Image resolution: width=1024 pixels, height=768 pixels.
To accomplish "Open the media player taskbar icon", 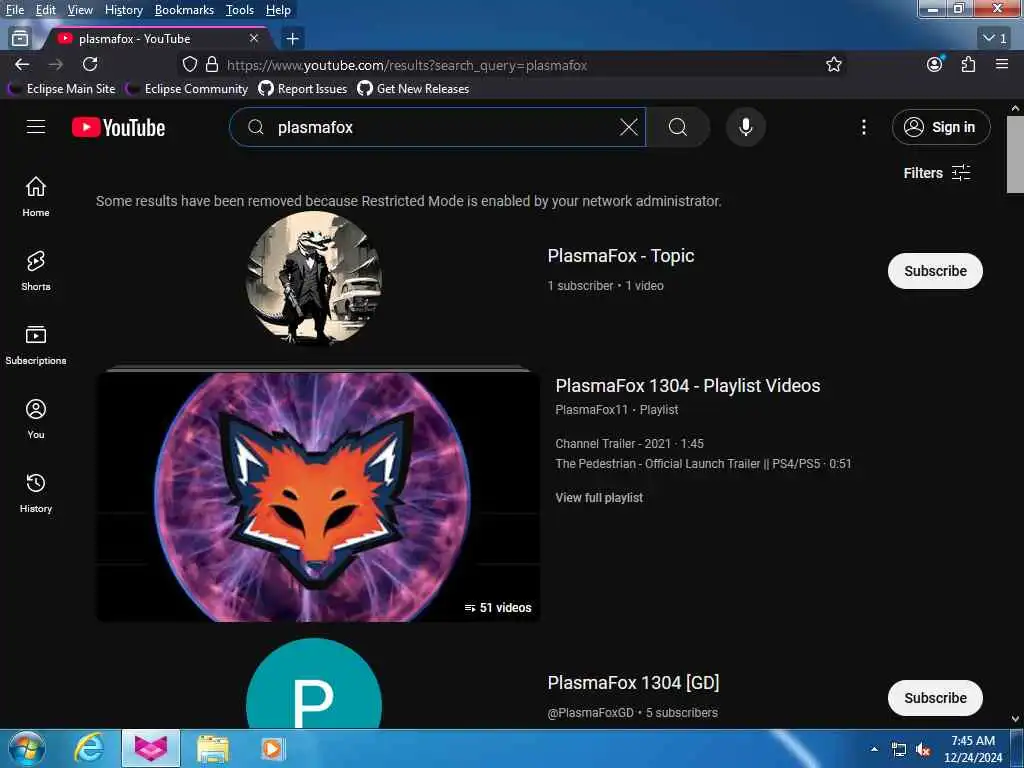I will coord(272,748).
